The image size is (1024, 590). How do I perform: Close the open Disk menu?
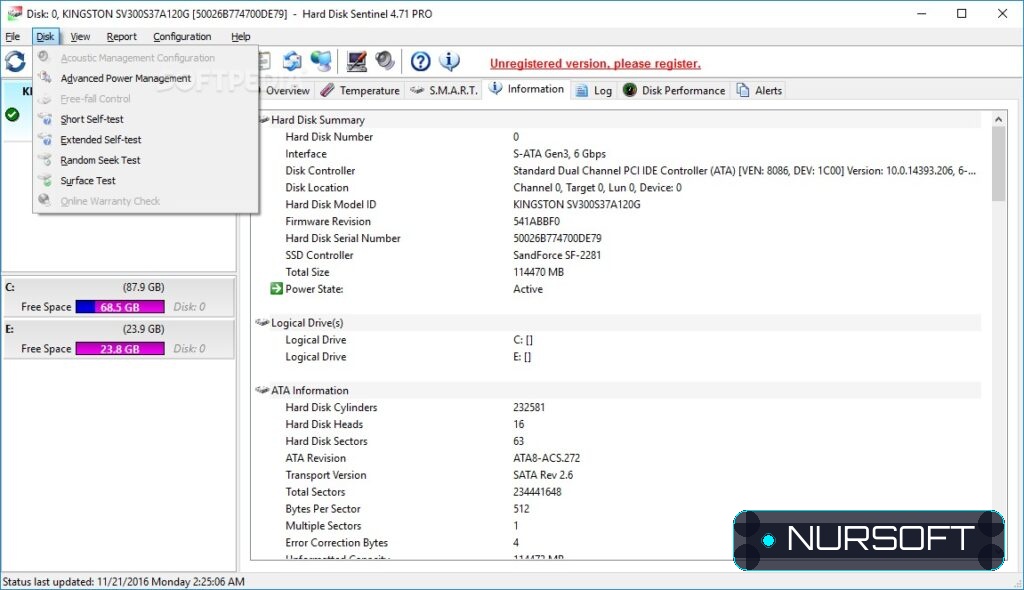(x=45, y=37)
